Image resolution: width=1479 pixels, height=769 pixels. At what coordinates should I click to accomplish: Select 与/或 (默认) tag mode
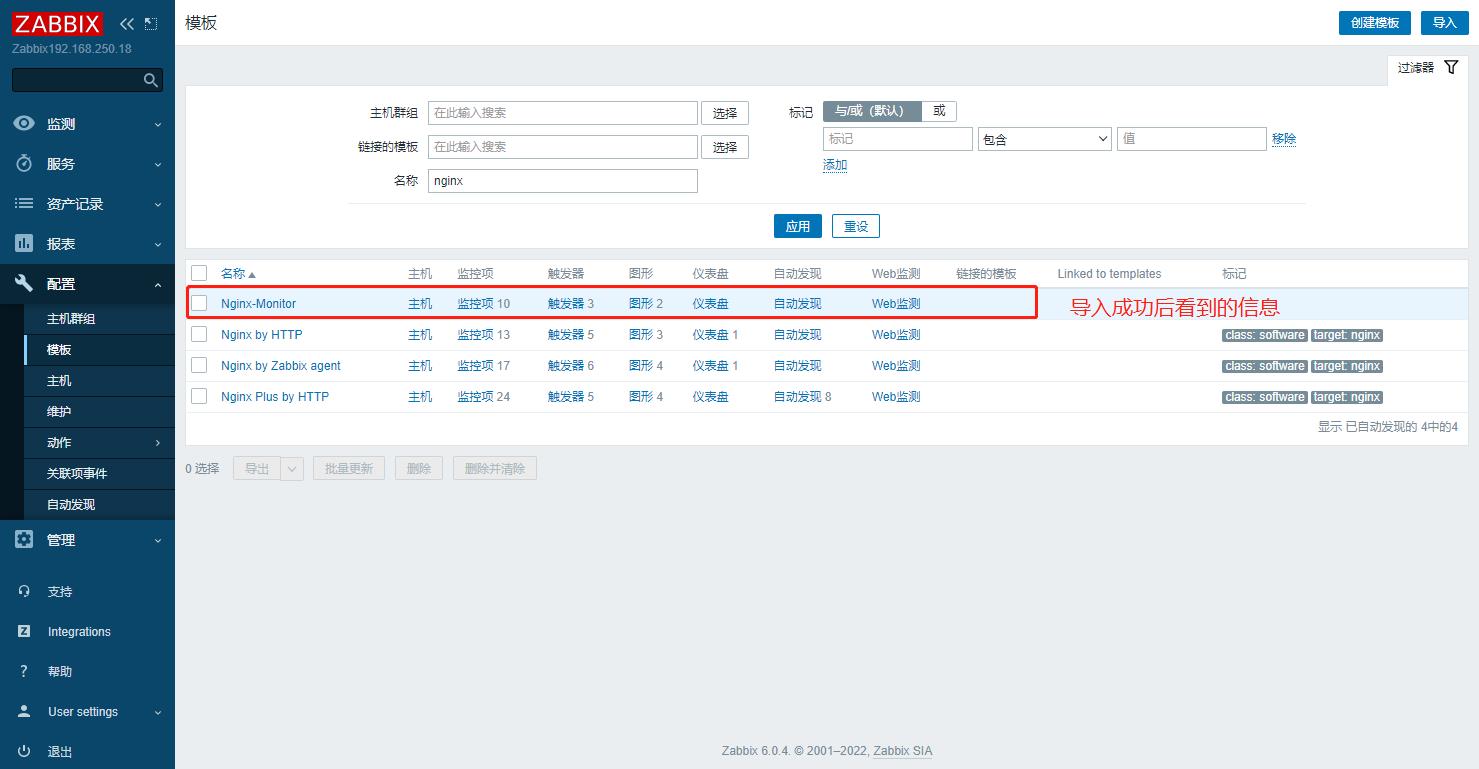click(872, 111)
